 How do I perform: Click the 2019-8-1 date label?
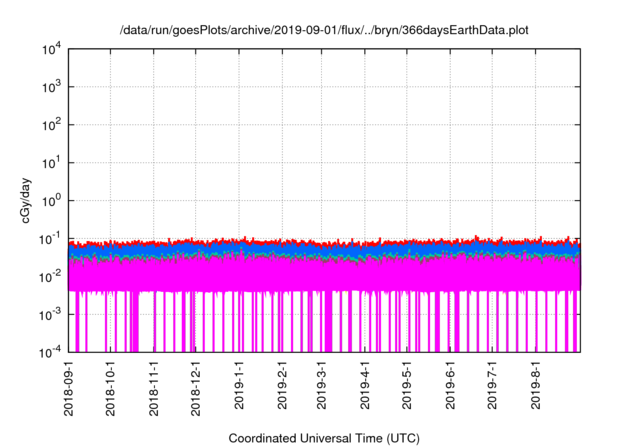tap(536, 384)
